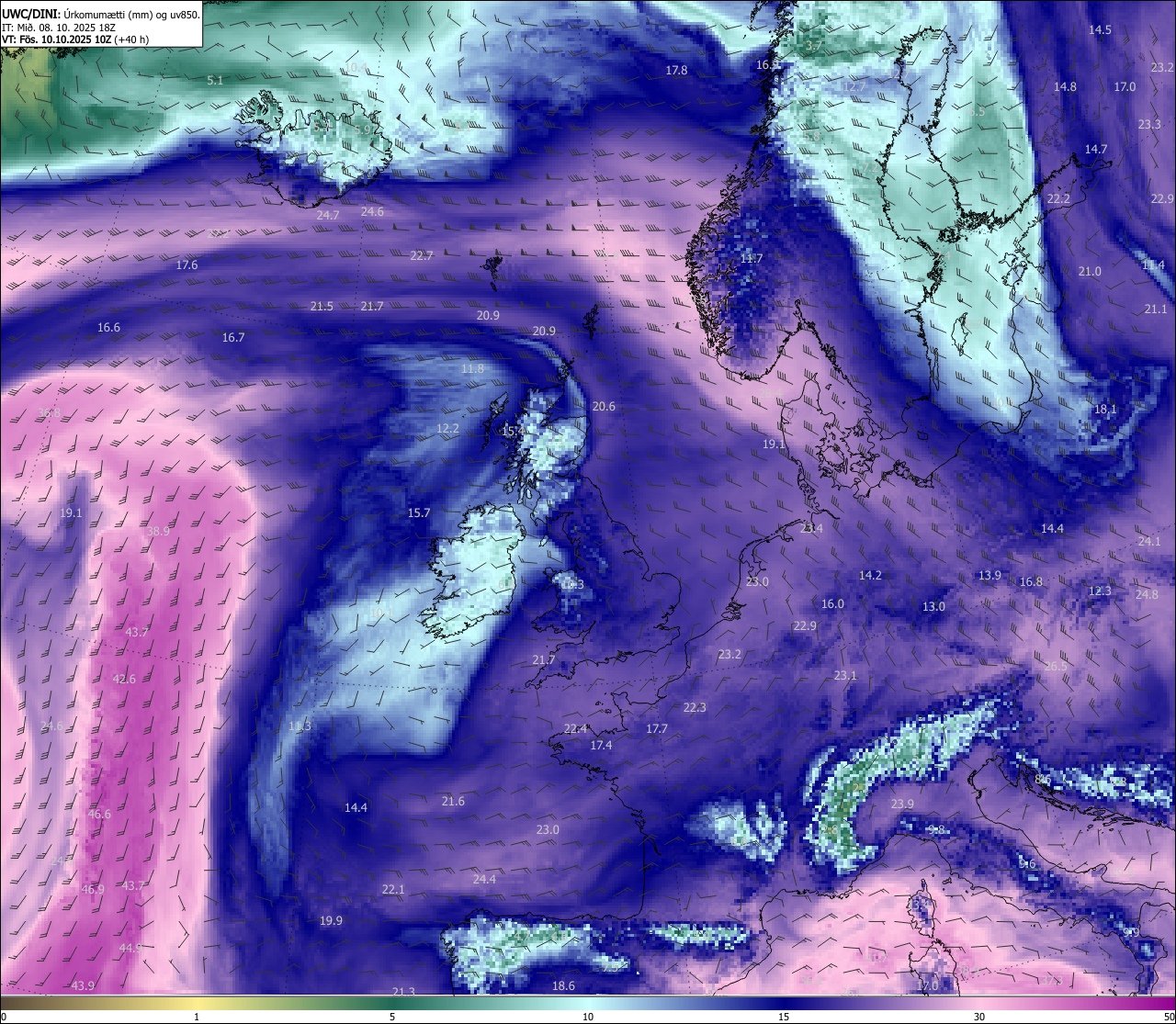
Task: Click the 24.4 value in the Bay of Biscay
Action: coord(484,880)
